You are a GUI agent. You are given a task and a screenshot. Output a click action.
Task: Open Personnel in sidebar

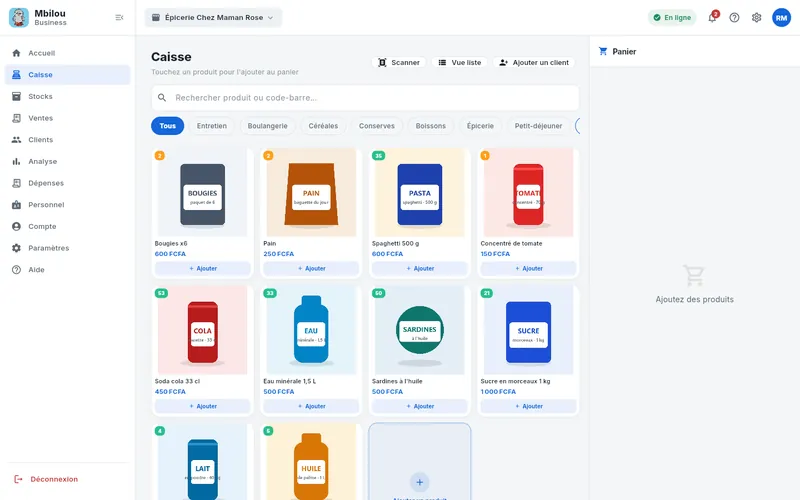(67, 205)
